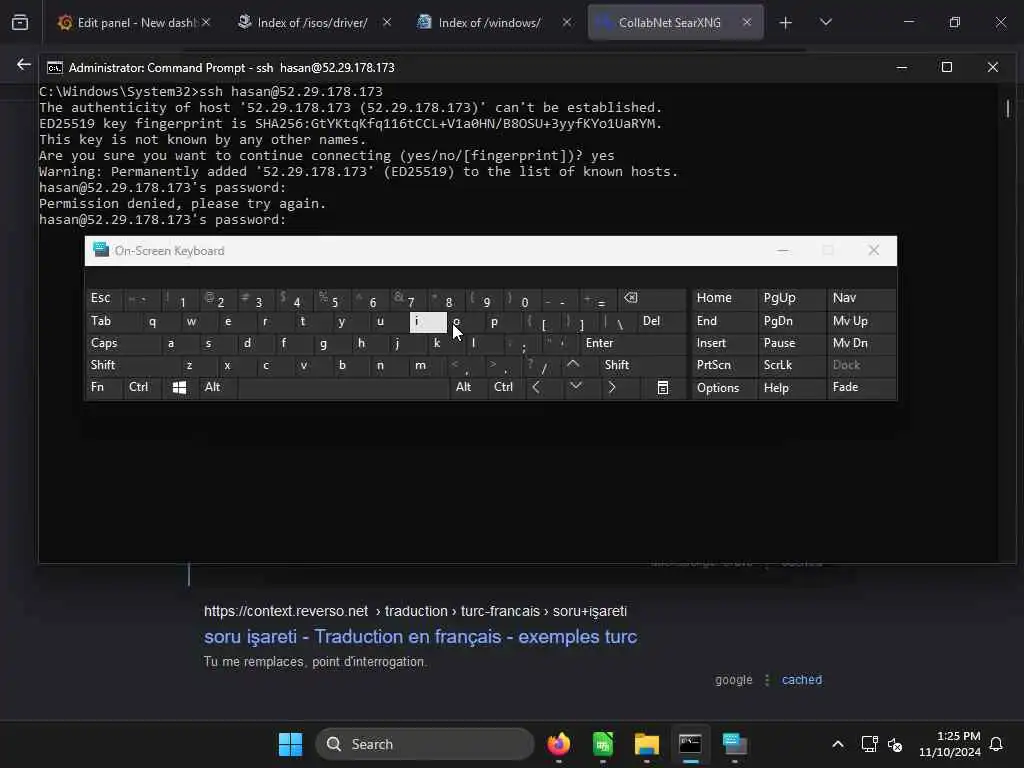Click the Enter key on the keyboard
The width and height of the screenshot is (1024, 768).
click(633, 343)
